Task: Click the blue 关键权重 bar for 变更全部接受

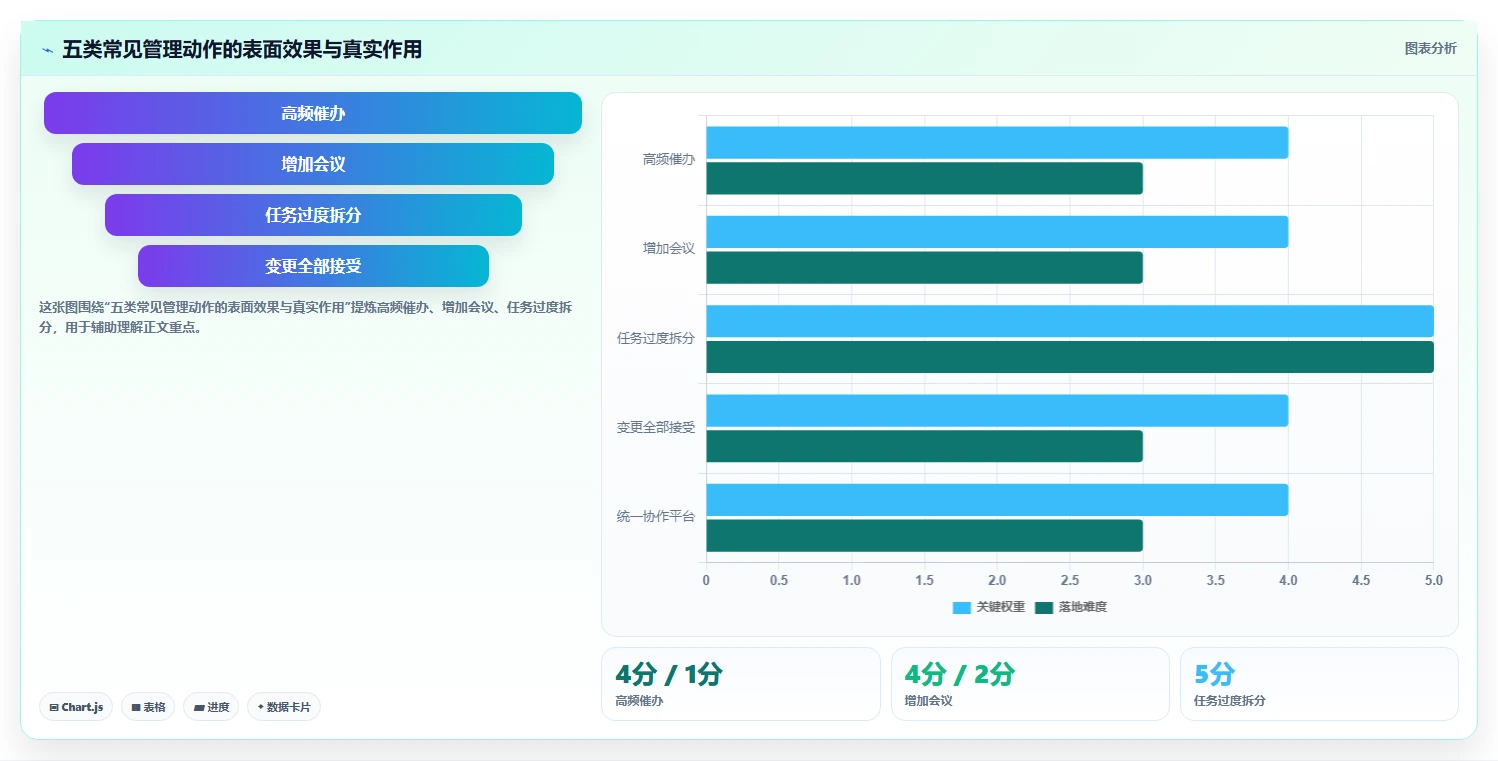Action: point(997,410)
